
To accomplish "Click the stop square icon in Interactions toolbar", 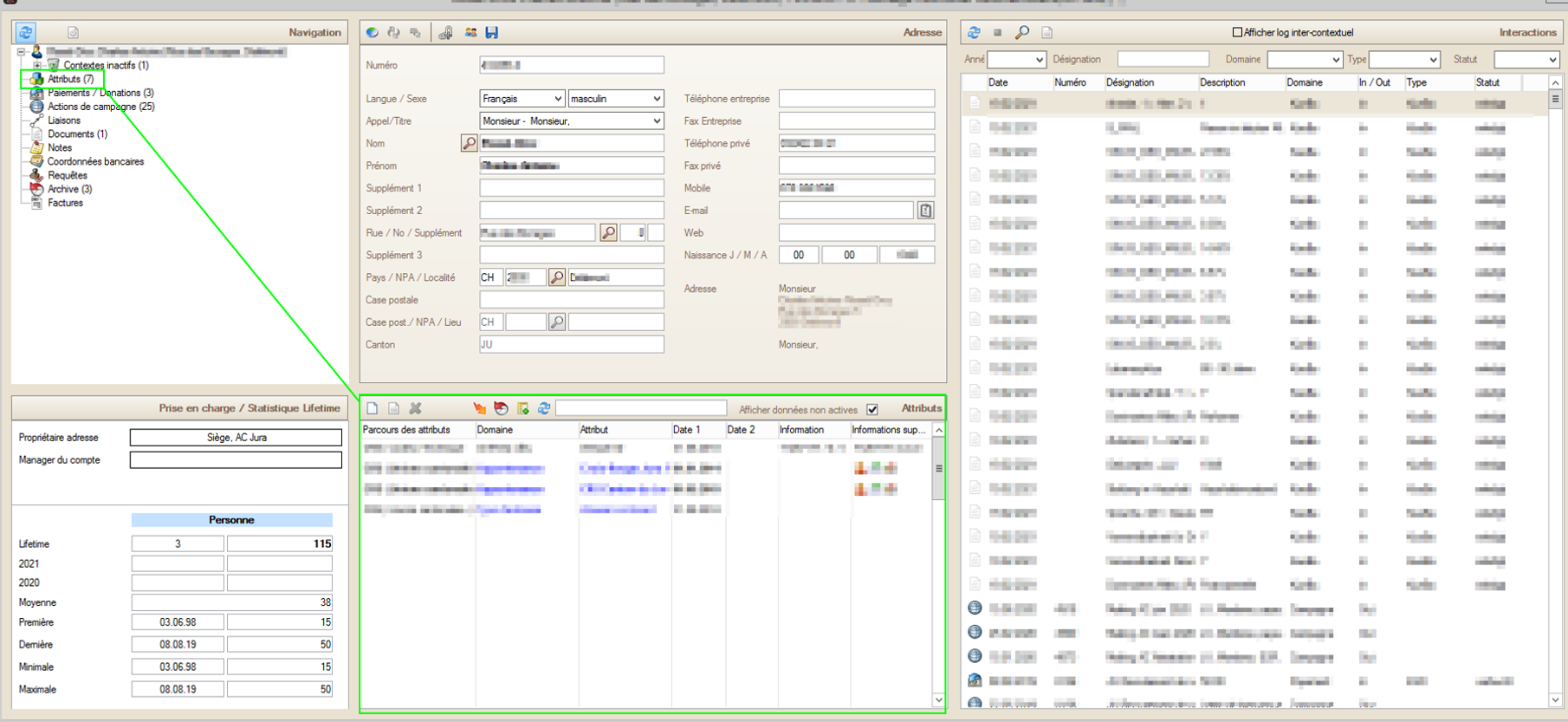I will pos(998,32).
